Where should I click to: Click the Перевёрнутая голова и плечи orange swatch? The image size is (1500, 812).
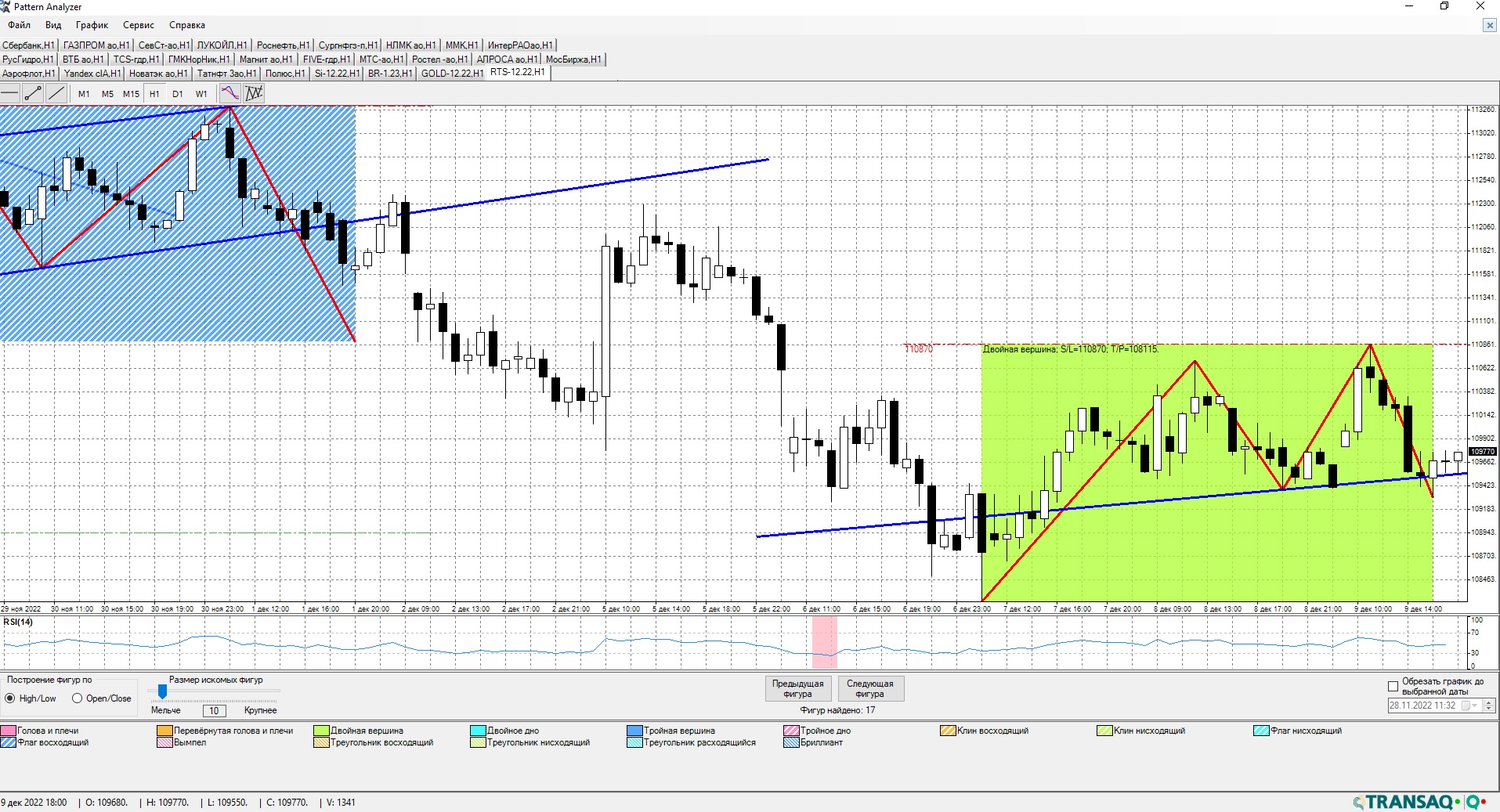click(x=165, y=731)
